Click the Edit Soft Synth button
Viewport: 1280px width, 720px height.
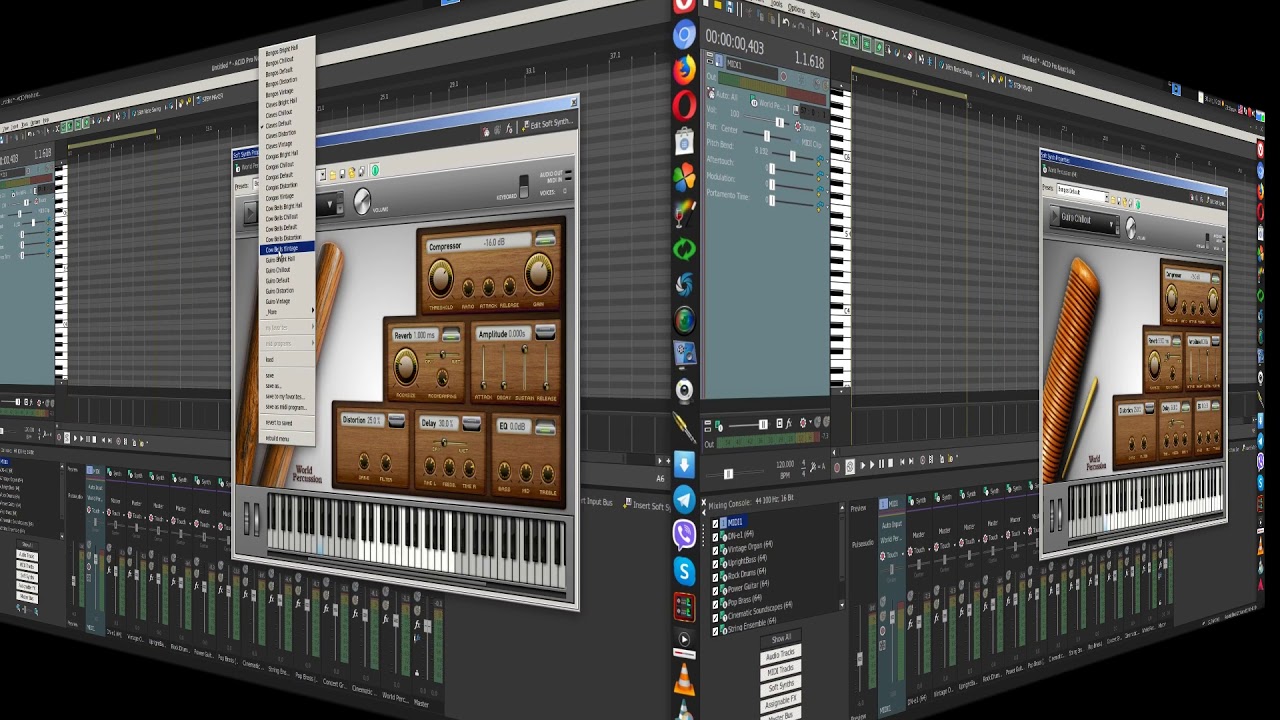[548, 125]
